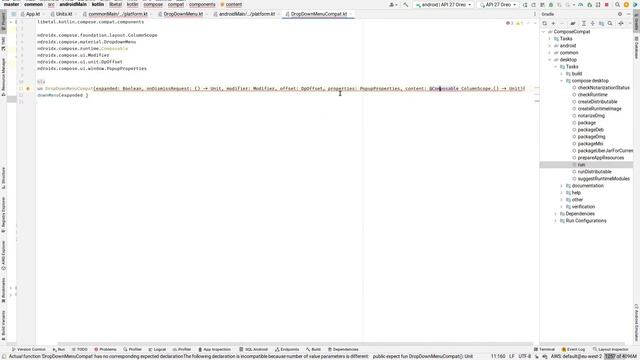This screenshot has height=360, width=640.
Task: Click the debug bug icon in toolbar
Action: (x=551, y=4)
